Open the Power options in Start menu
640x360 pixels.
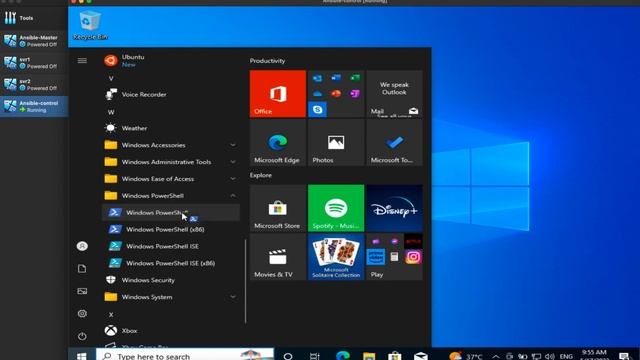(82, 336)
